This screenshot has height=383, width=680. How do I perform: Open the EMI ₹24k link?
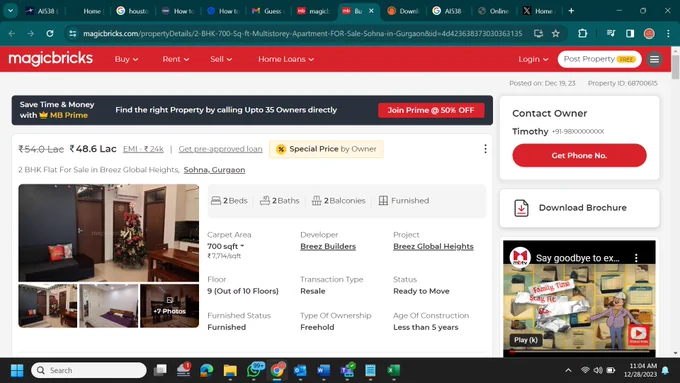click(x=143, y=149)
